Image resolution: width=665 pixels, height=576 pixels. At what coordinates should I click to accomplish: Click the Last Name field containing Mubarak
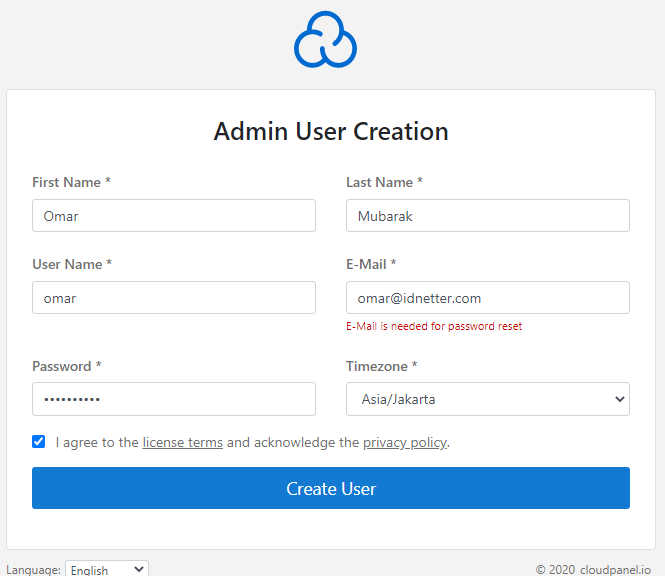[x=488, y=215]
